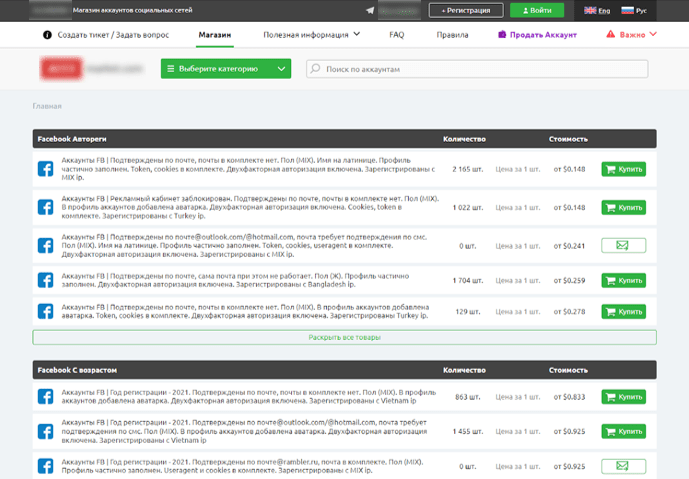The image size is (689, 479).
Task: Open the FAQ menu item
Action: click(x=396, y=34)
